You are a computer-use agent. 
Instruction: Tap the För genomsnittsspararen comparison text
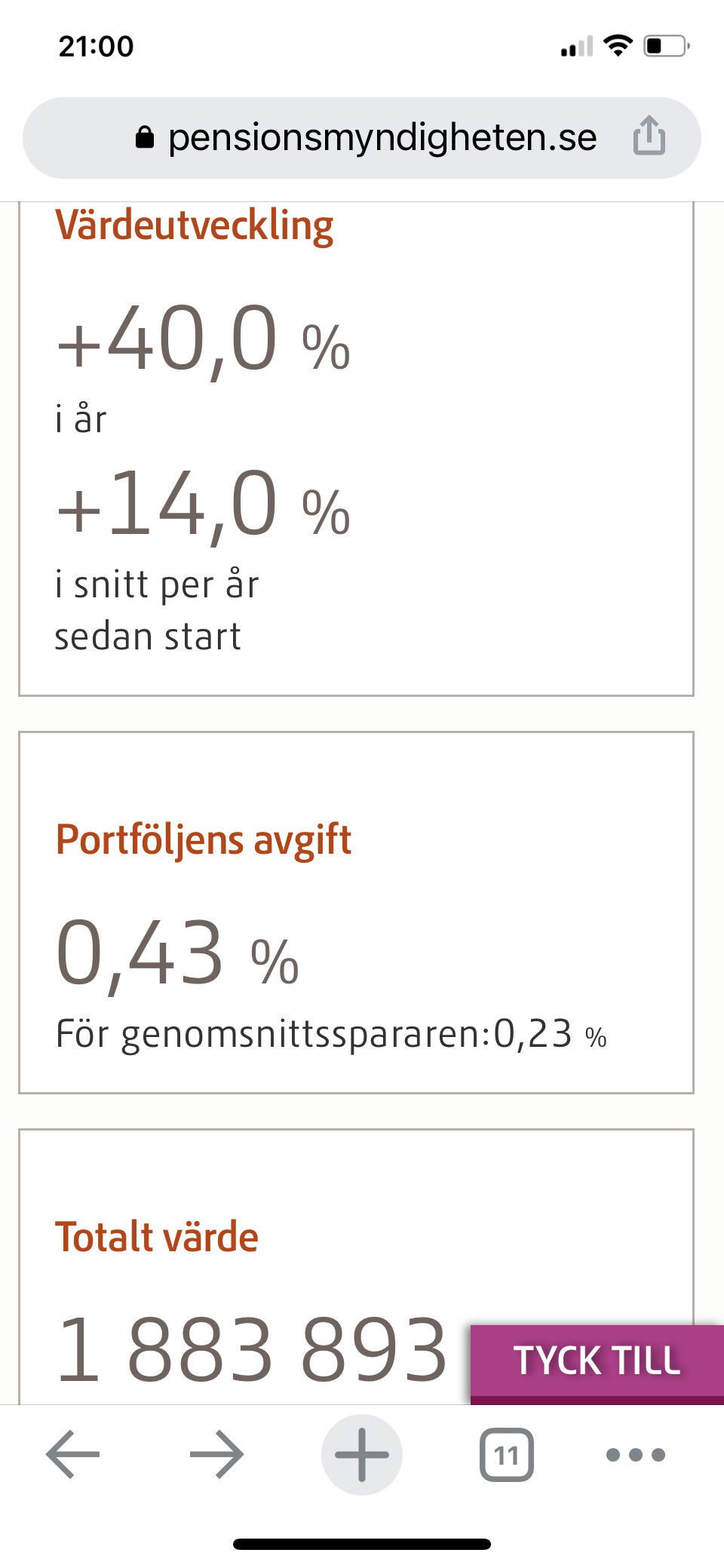point(330,1034)
